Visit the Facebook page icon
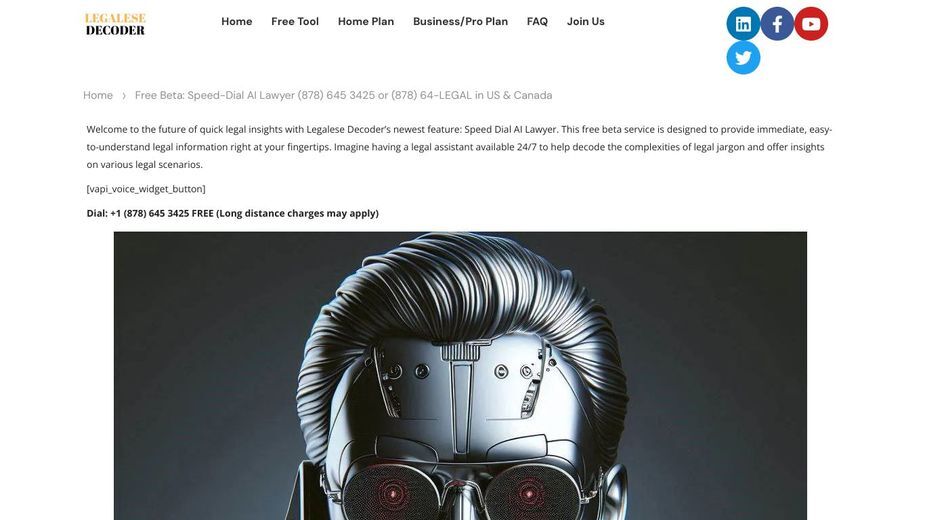Screen dimensions: 925x520 [778, 24]
